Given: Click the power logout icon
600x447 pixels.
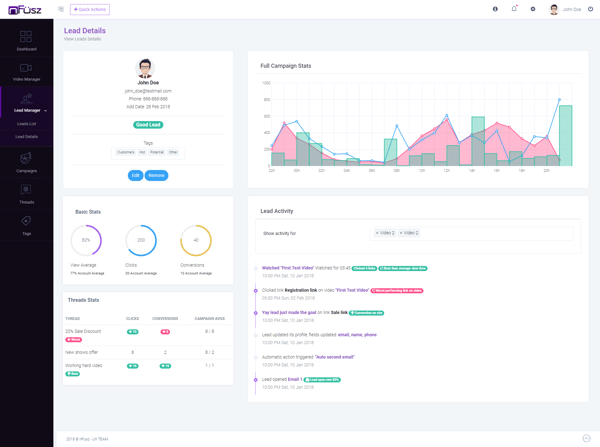Looking at the screenshot, I should 590,9.
